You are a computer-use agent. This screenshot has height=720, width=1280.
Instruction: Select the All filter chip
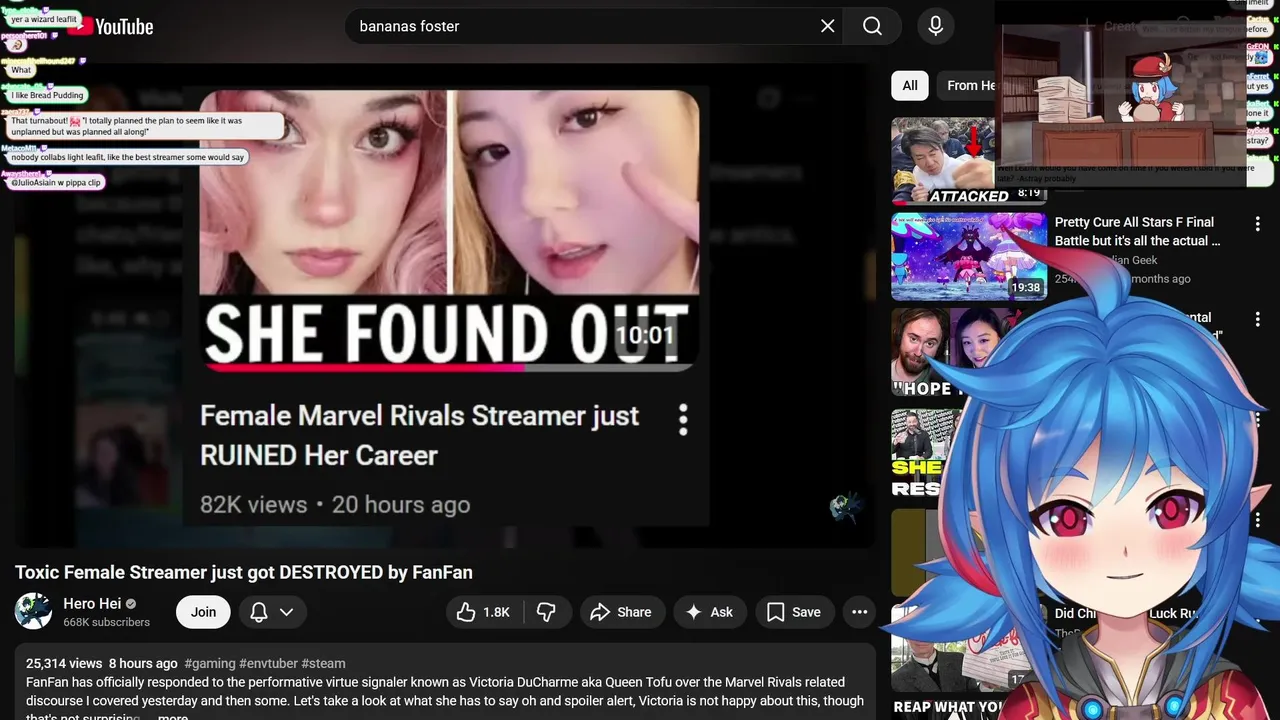click(x=910, y=86)
